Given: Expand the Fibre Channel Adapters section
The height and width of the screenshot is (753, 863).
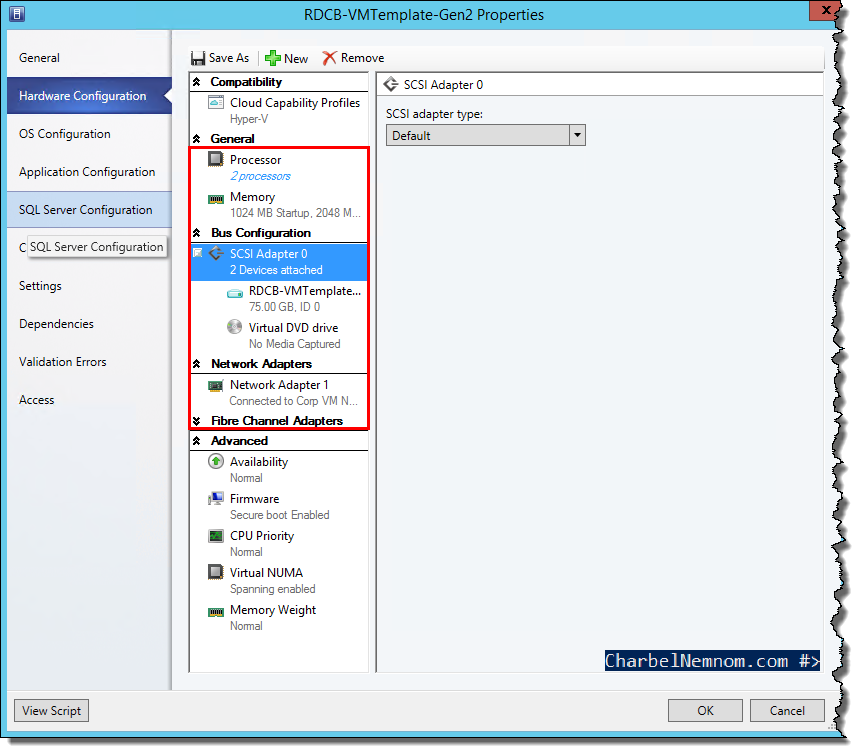Looking at the screenshot, I should 196,421.
